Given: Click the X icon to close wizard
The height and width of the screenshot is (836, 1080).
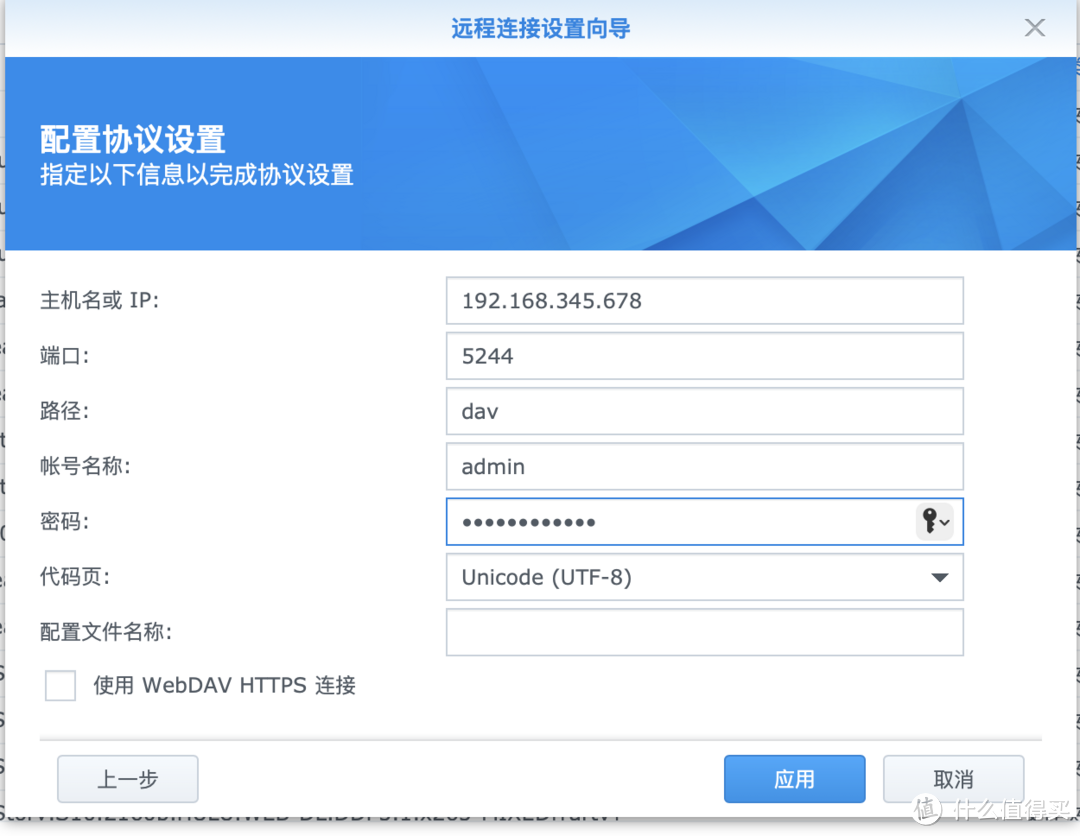Looking at the screenshot, I should coord(1035,27).
